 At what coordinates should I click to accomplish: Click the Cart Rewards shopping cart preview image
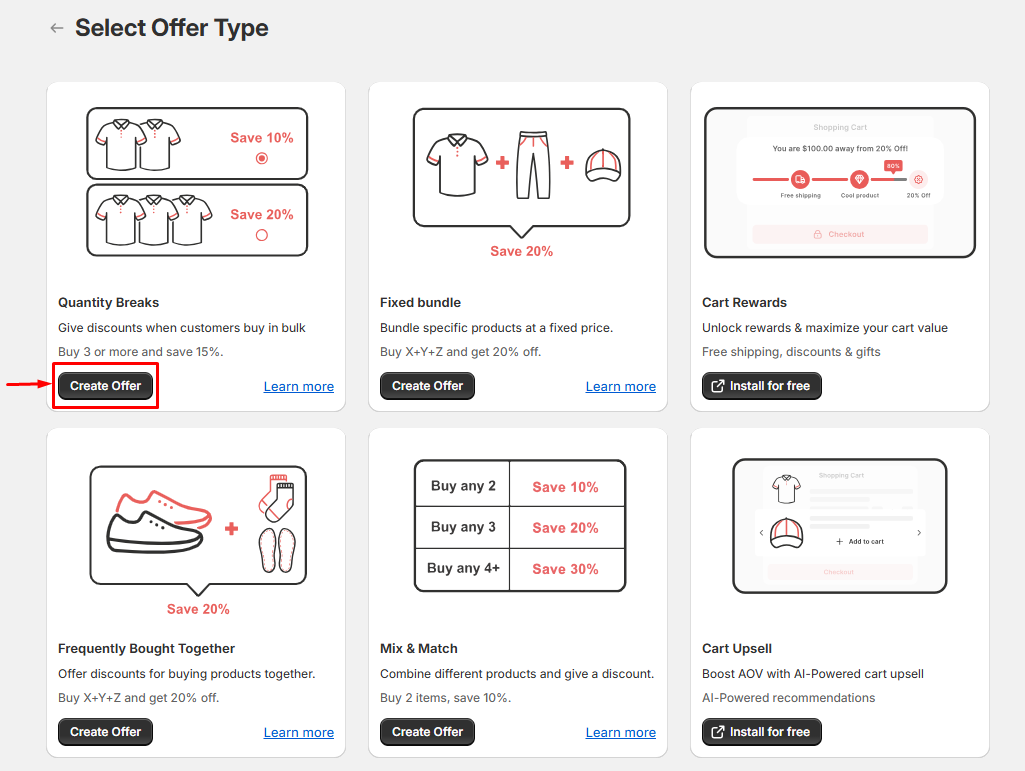coord(839,182)
